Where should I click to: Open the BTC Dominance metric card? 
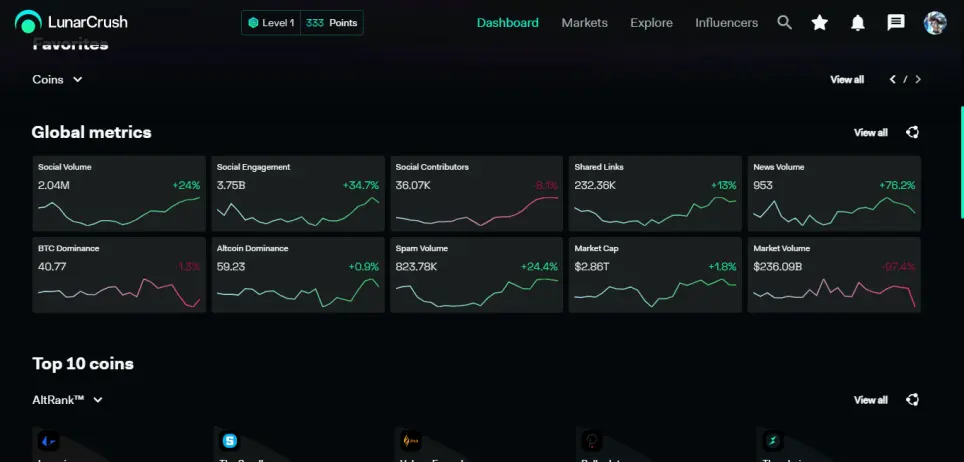[119, 275]
